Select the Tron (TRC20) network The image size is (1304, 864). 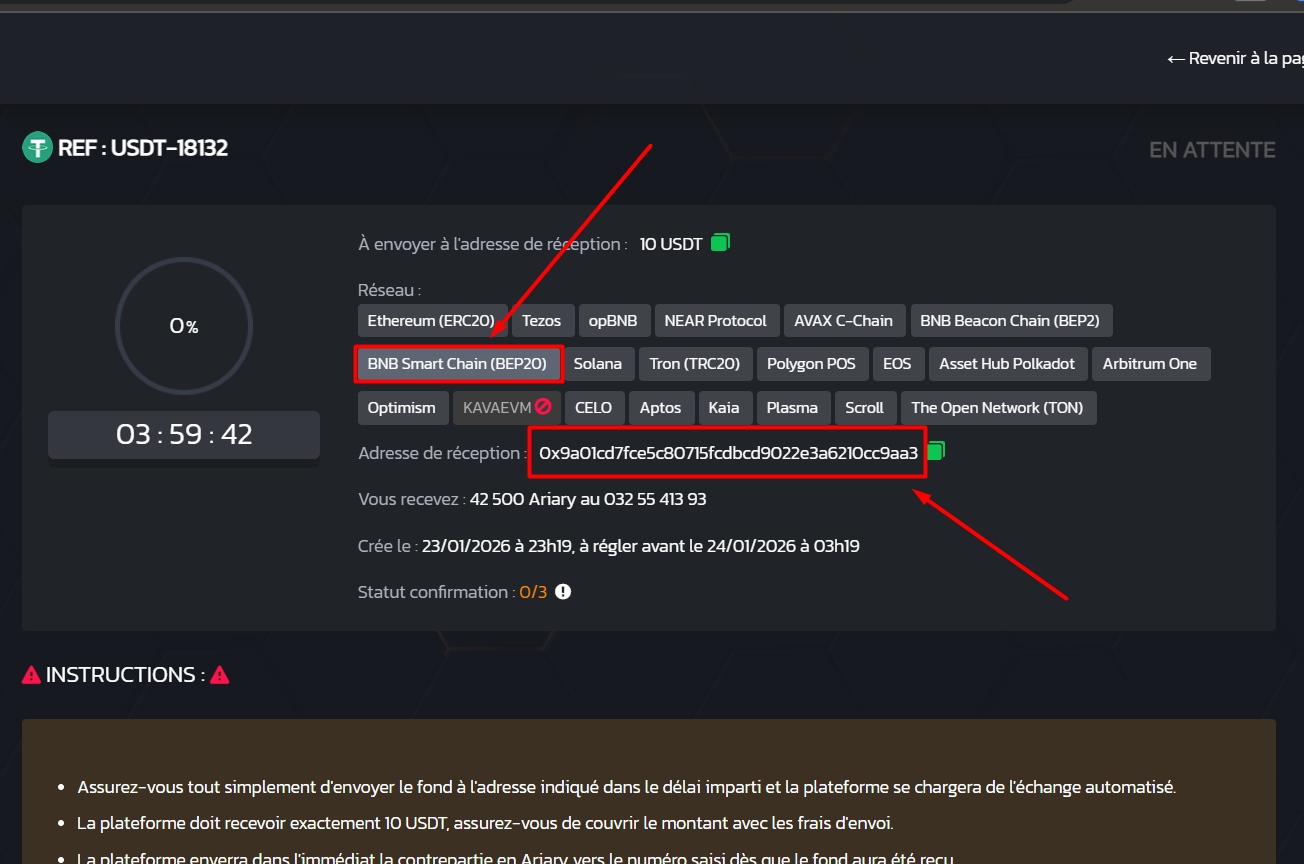(695, 364)
